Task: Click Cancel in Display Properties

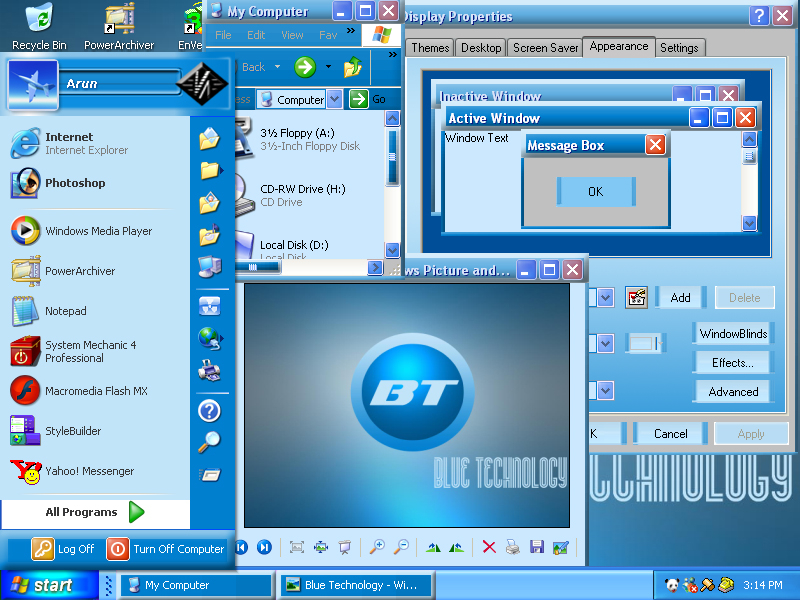Action: point(670,434)
